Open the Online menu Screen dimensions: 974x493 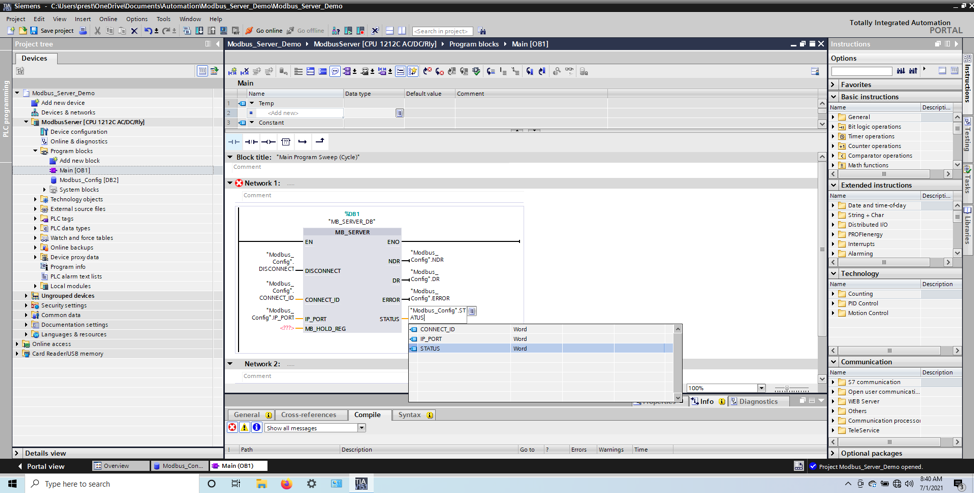pos(108,19)
